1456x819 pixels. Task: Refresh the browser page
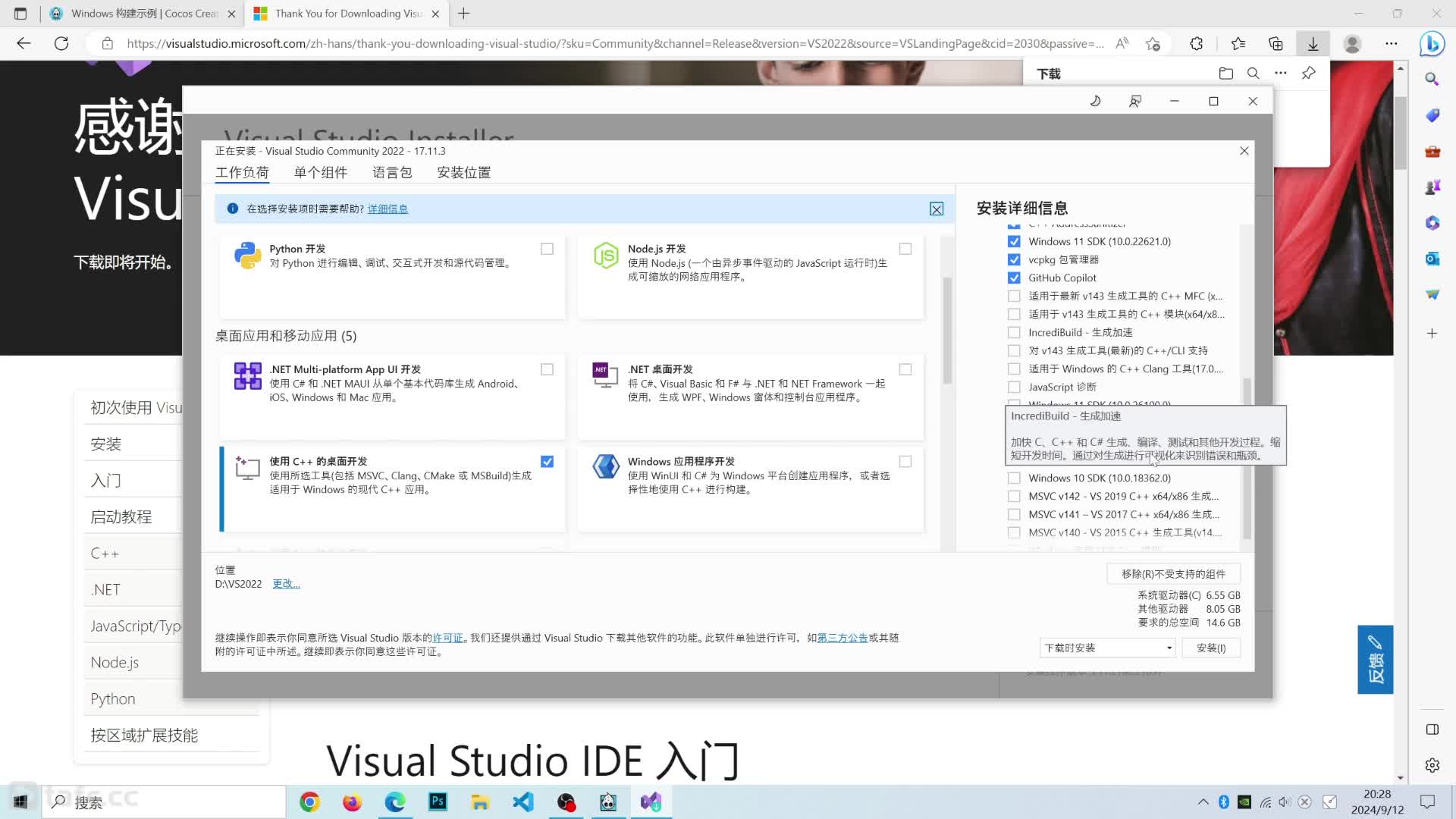click(x=61, y=44)
